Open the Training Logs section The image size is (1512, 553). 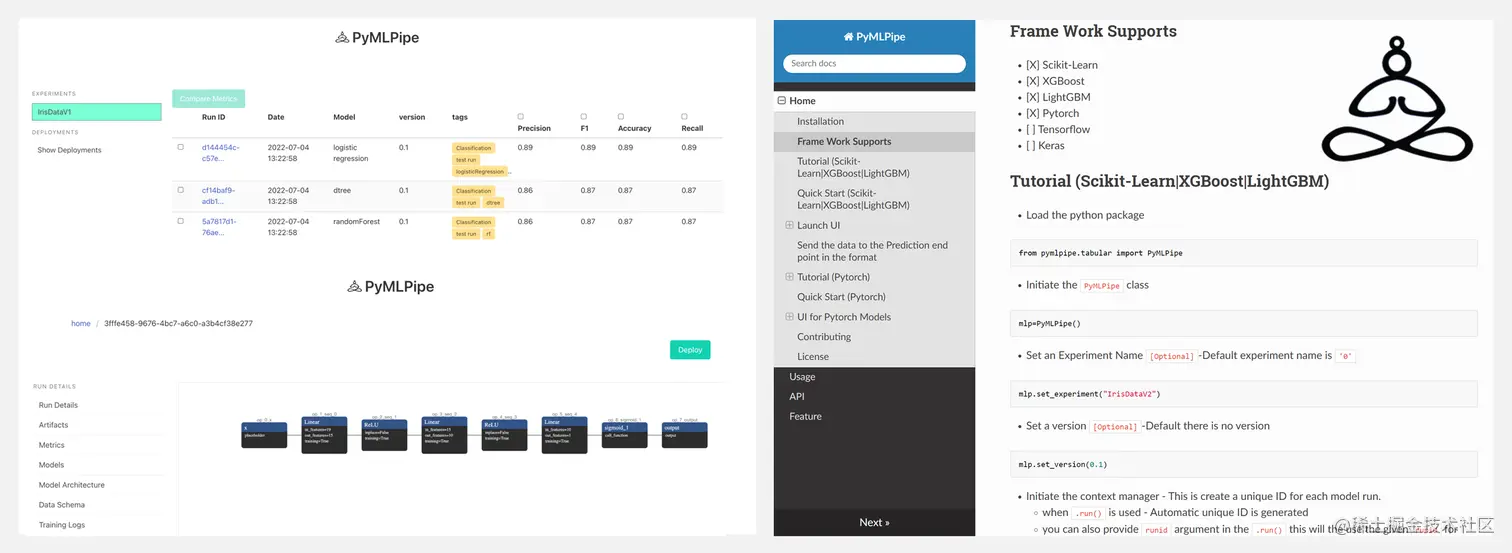click(x=62, y=525)
